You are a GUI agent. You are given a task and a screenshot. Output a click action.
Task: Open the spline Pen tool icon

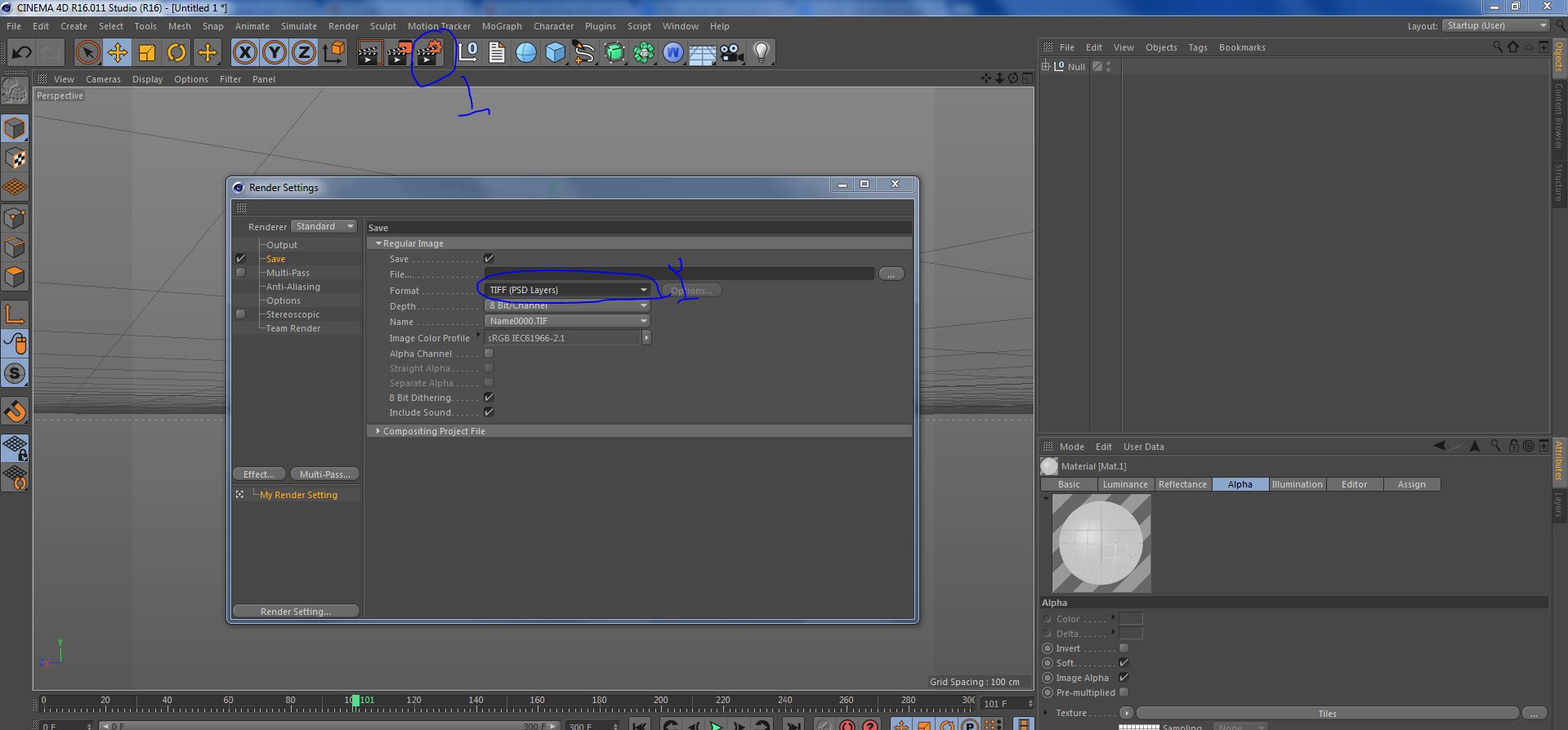(584, 52)
